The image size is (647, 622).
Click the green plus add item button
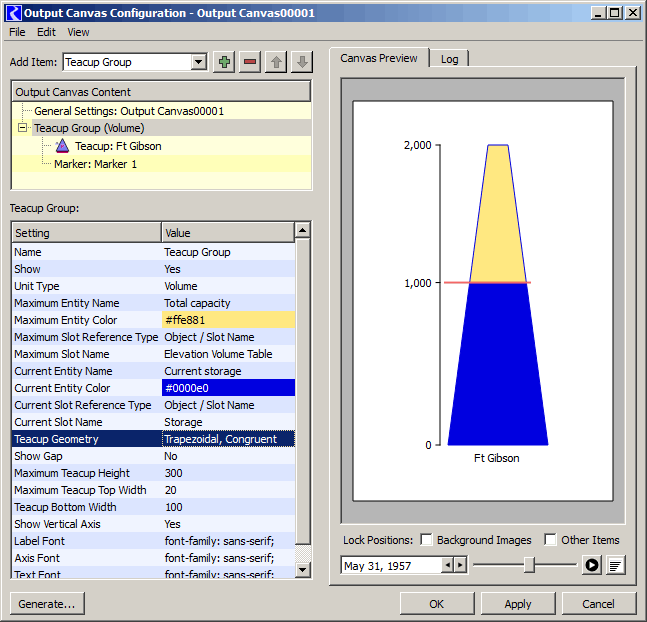point(224,62)
